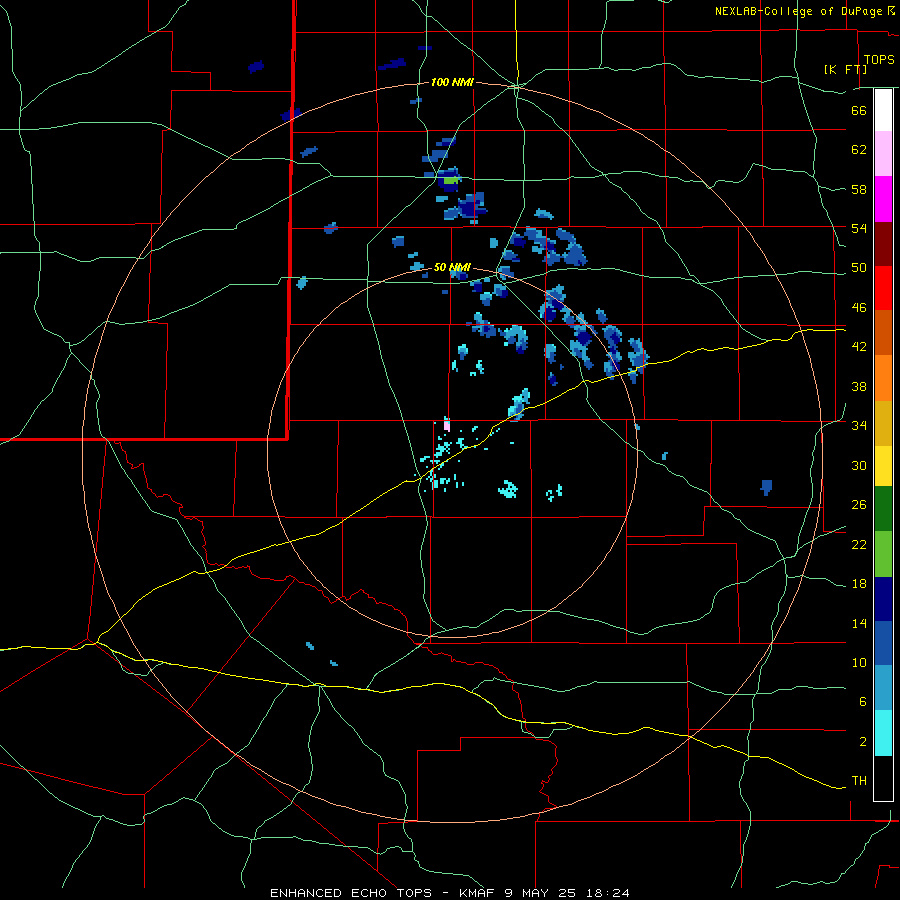900x900 pixels.
Task: Click the 66 legend value
Action: (859, 110)
